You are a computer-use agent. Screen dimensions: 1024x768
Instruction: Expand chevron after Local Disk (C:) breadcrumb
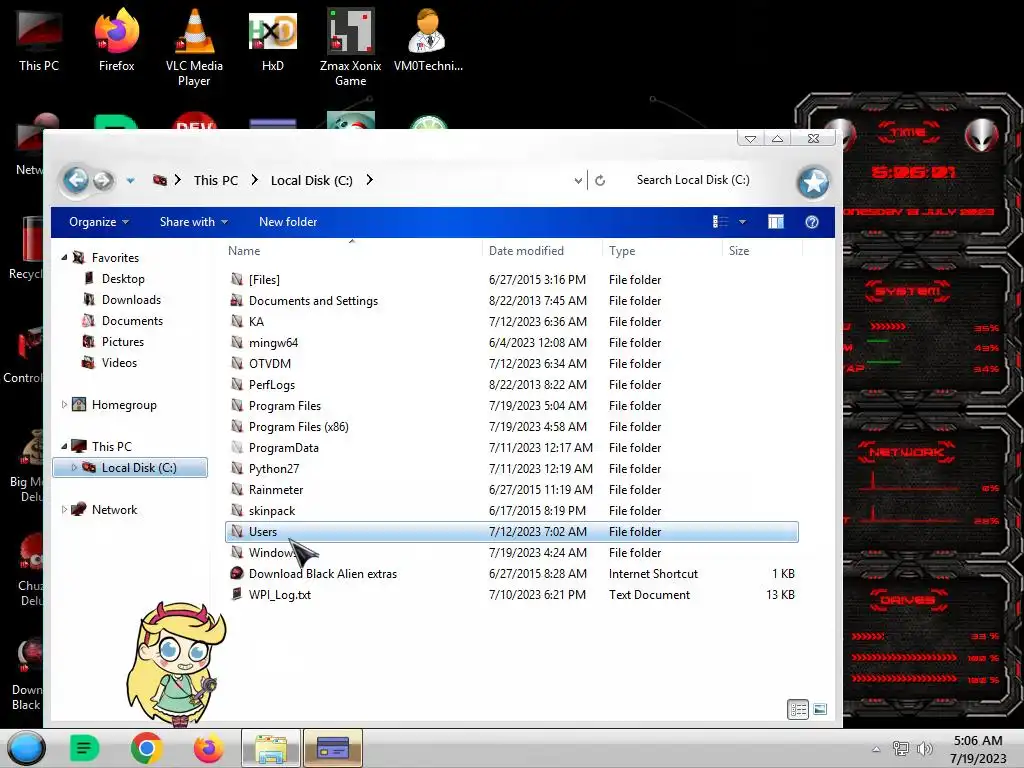[x=370, y=180]
